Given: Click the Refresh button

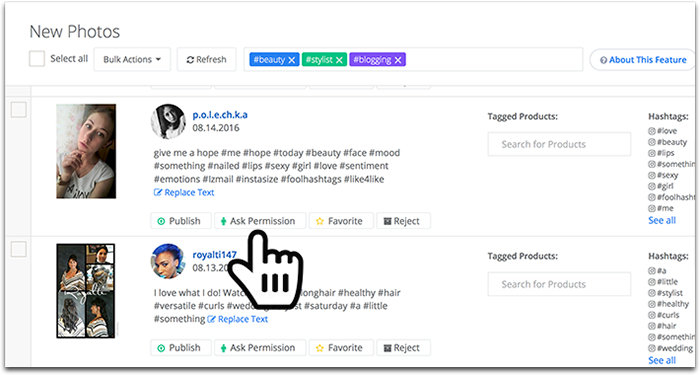Looking at the screenshot, I should click(206, 59).
